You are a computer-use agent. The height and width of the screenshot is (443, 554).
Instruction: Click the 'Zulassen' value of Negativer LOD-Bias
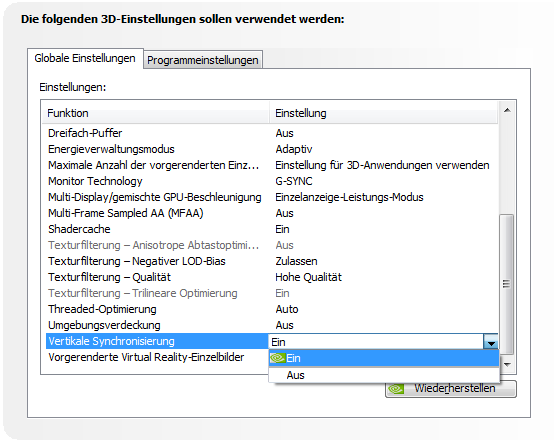pos(296,261)
